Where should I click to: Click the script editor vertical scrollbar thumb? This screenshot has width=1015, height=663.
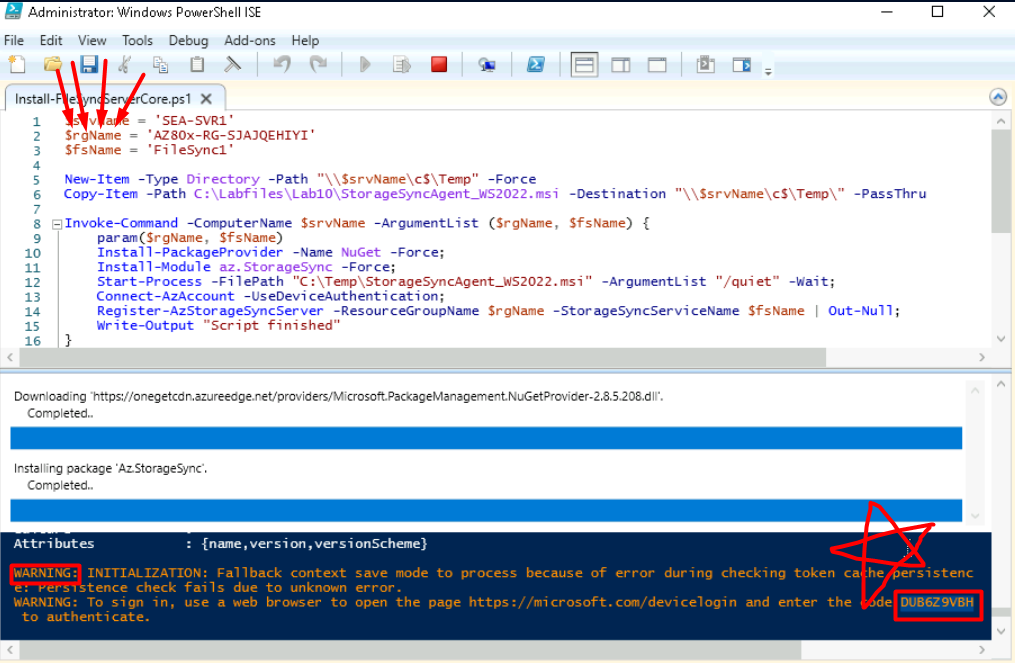click(1000, 181)
